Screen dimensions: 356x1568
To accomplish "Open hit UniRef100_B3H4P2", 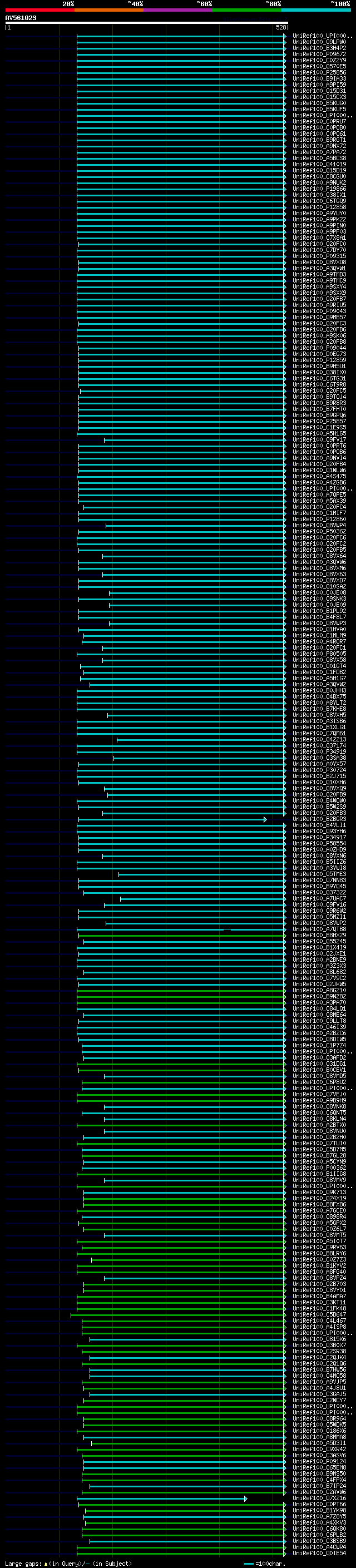I will [x=319, y=48].
